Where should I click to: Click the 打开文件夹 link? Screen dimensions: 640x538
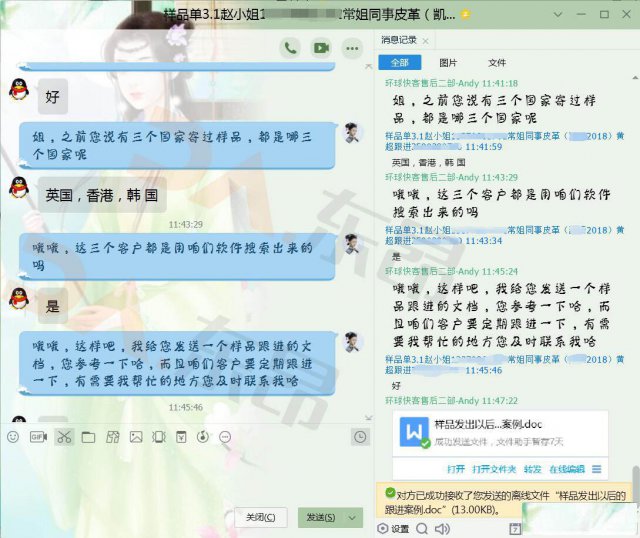tap(494, 469)
